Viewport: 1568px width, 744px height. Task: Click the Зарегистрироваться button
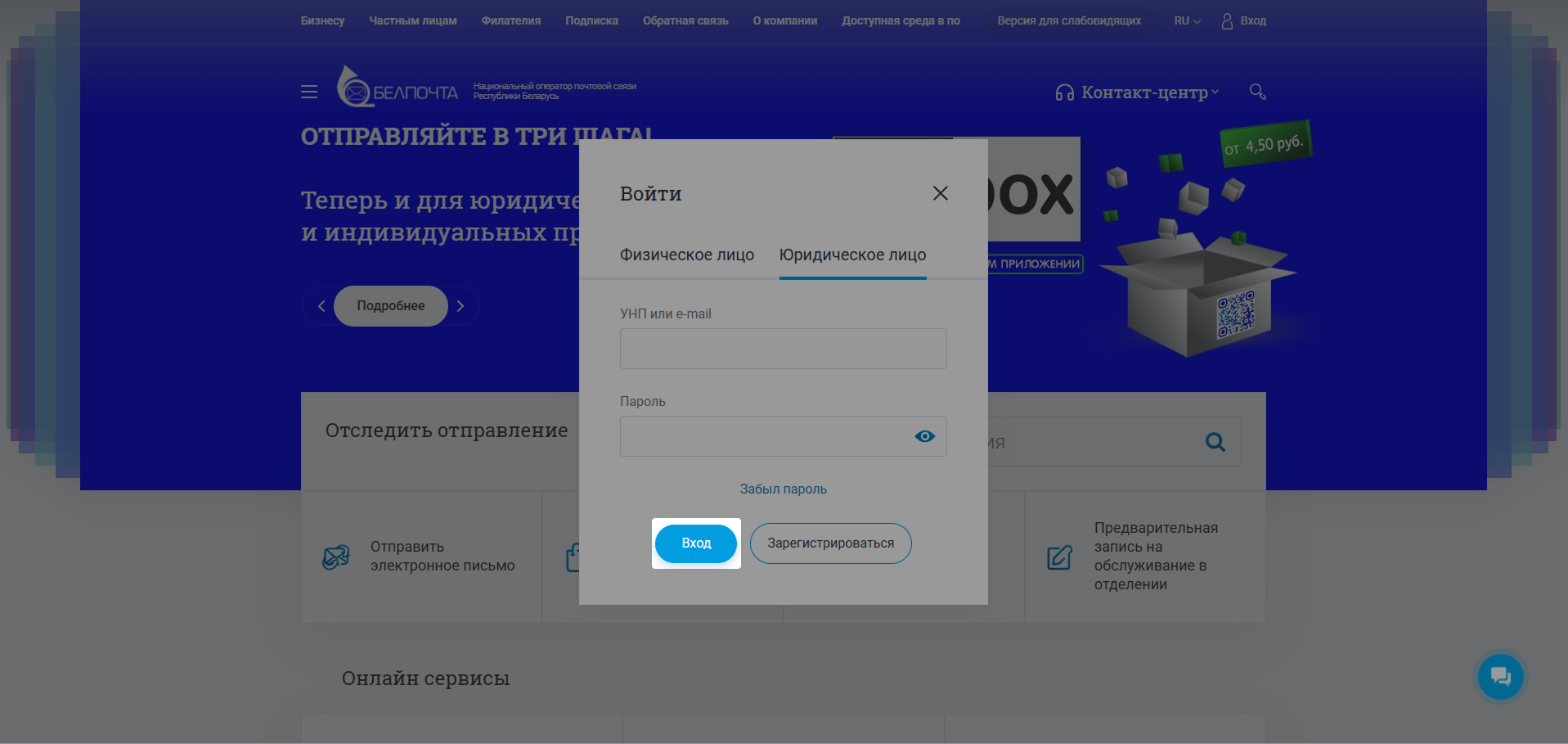[830, 543]
